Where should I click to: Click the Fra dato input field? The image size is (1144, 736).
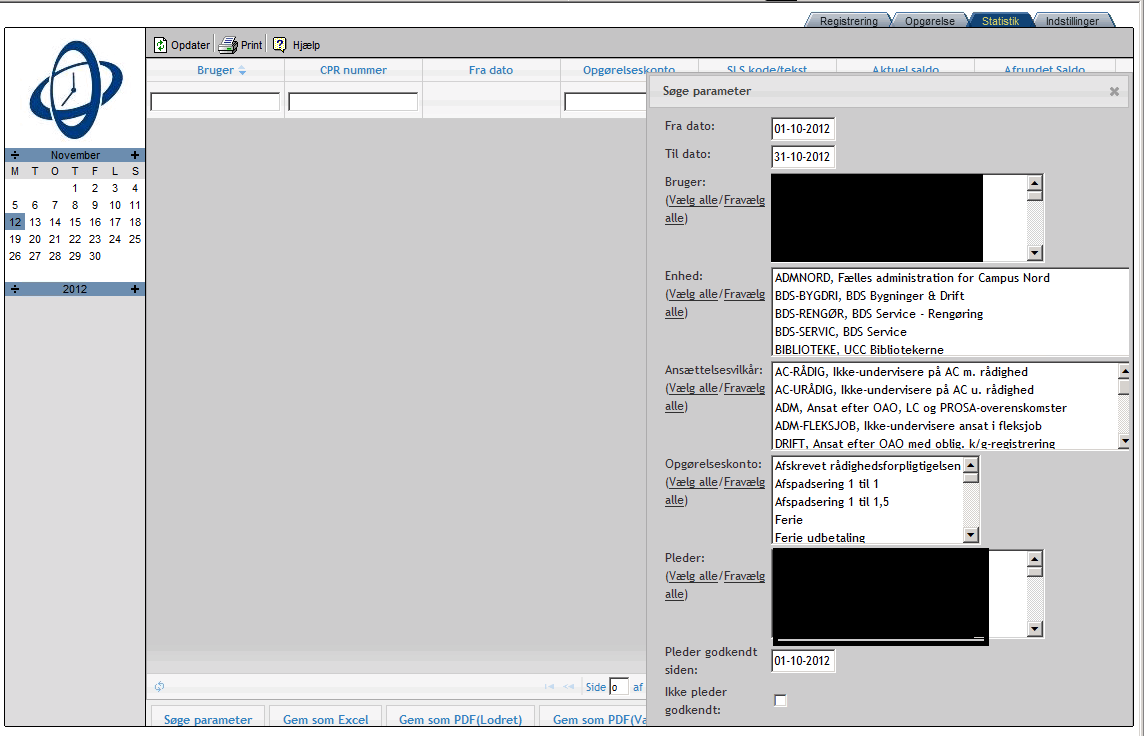coord(802,129)
